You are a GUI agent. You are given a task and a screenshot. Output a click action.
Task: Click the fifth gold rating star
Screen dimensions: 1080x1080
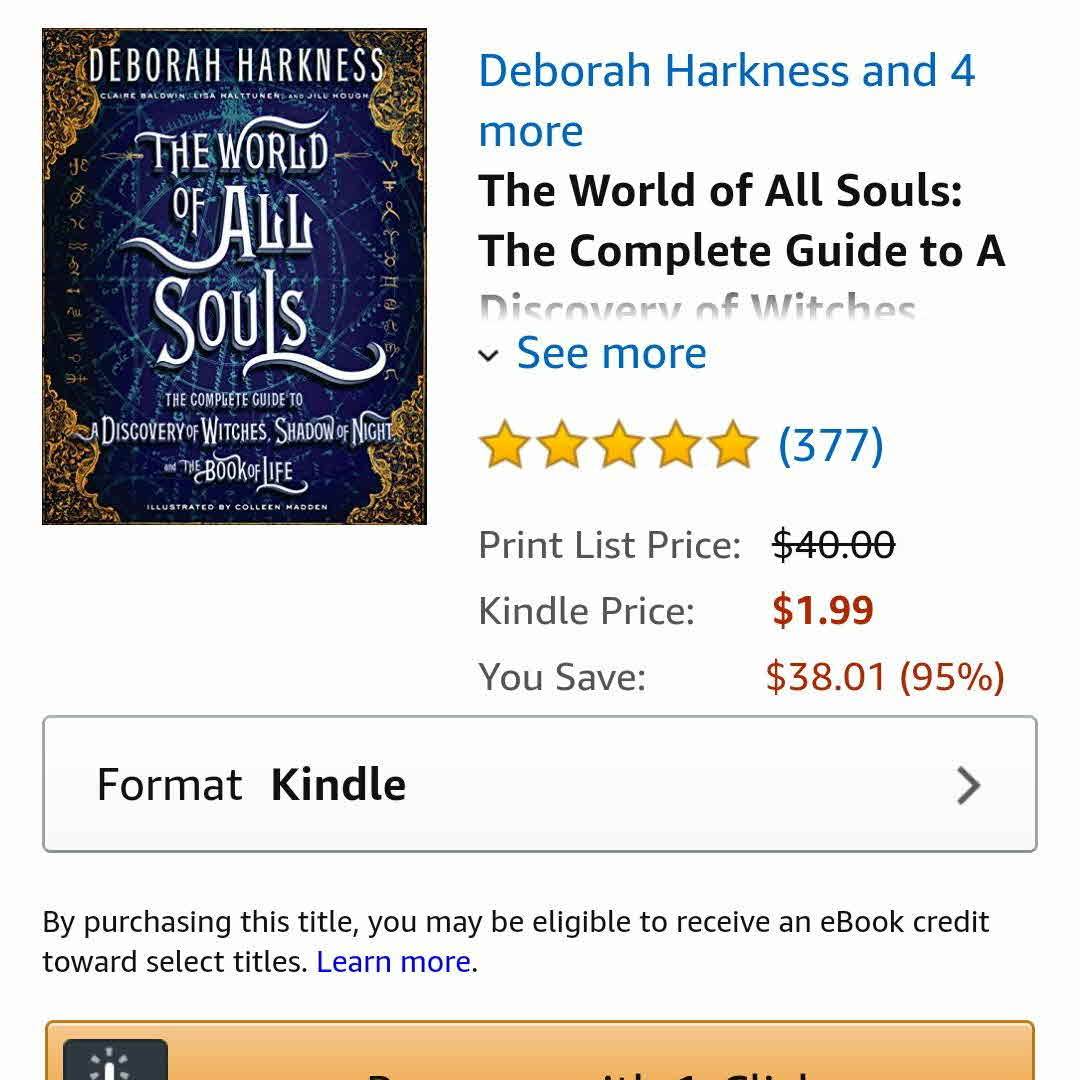[x=735, y=445]
